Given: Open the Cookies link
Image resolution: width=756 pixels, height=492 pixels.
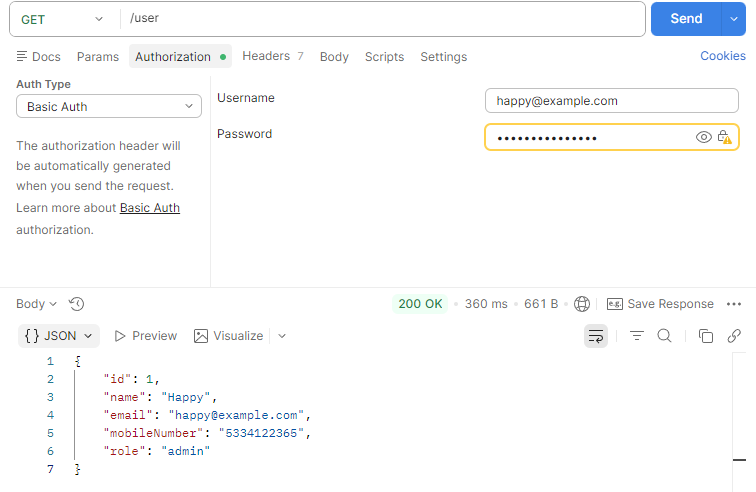Looking at the screenshot, I should click(723, 55).
